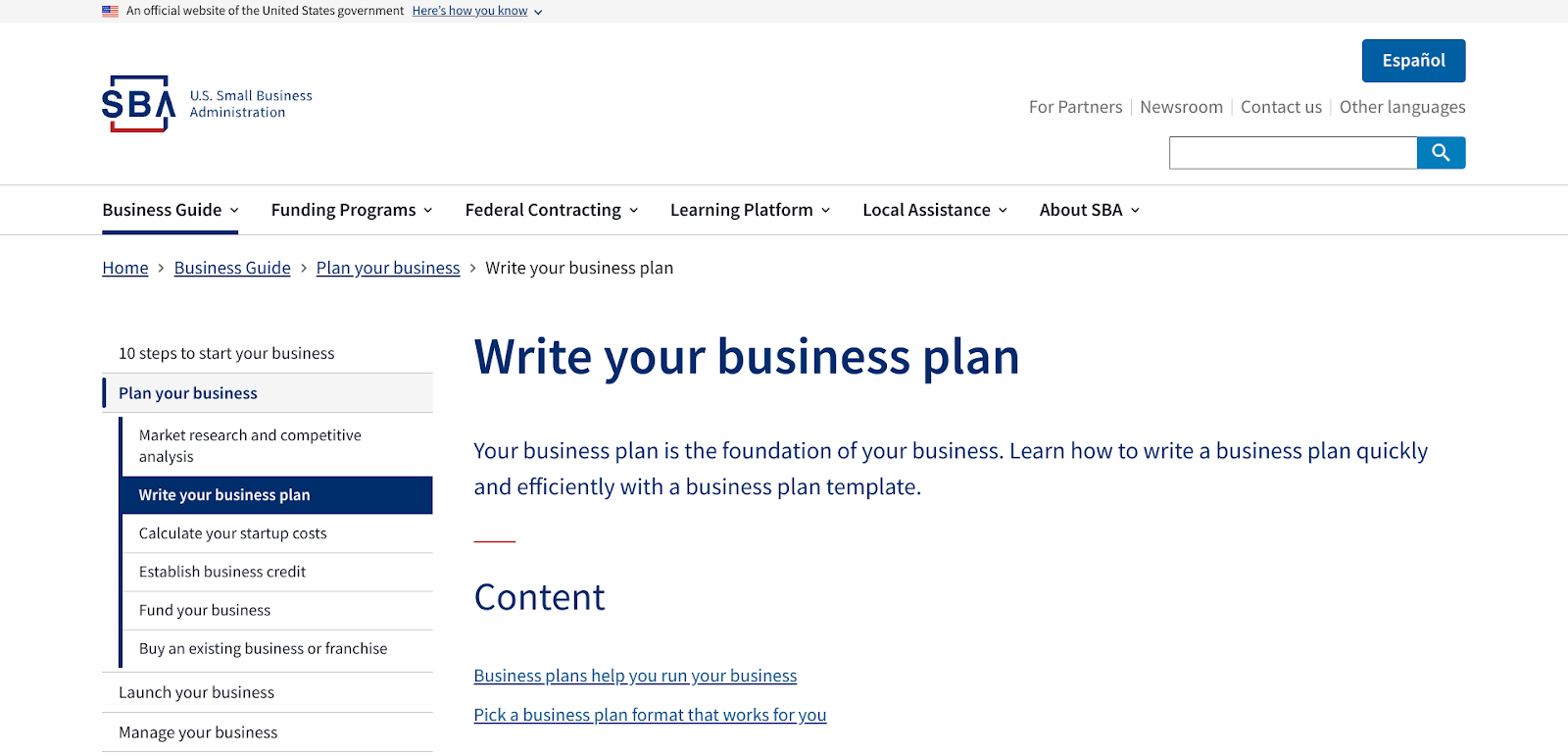This screenshot has height=756, width=1568.
Task: Jump to "Business plans help you run your business"
Action: pos(635,676)
